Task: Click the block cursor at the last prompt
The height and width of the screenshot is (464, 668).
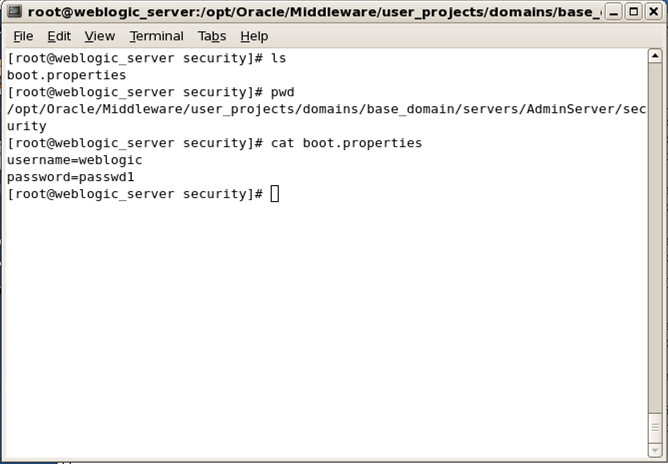Action: point(275,194)
